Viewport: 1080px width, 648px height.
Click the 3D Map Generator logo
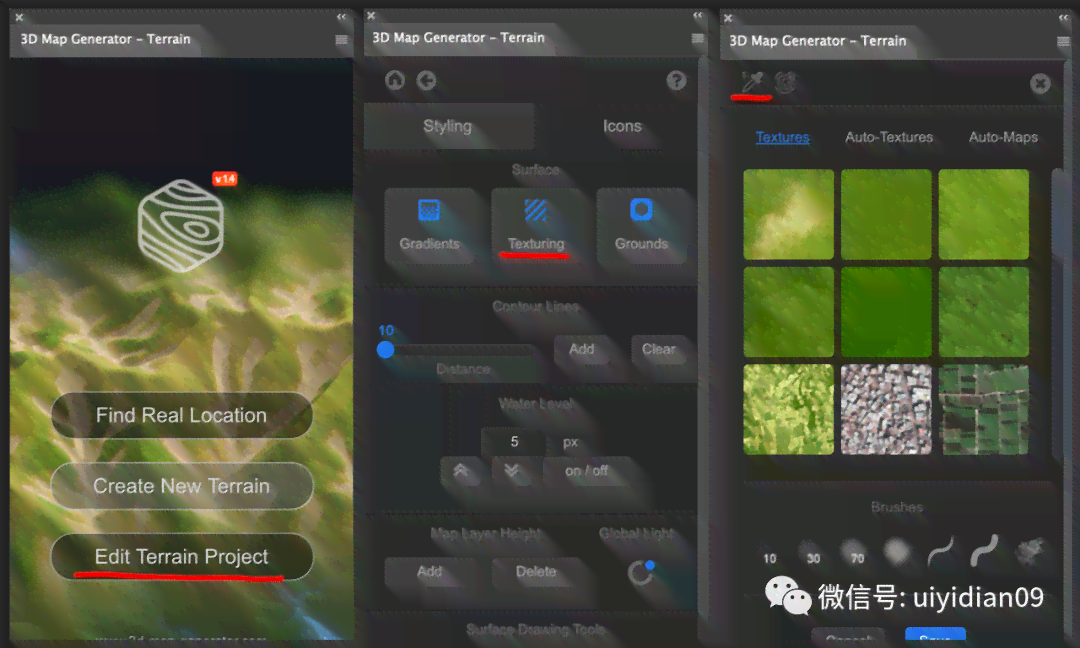click(x=180, y=226)
